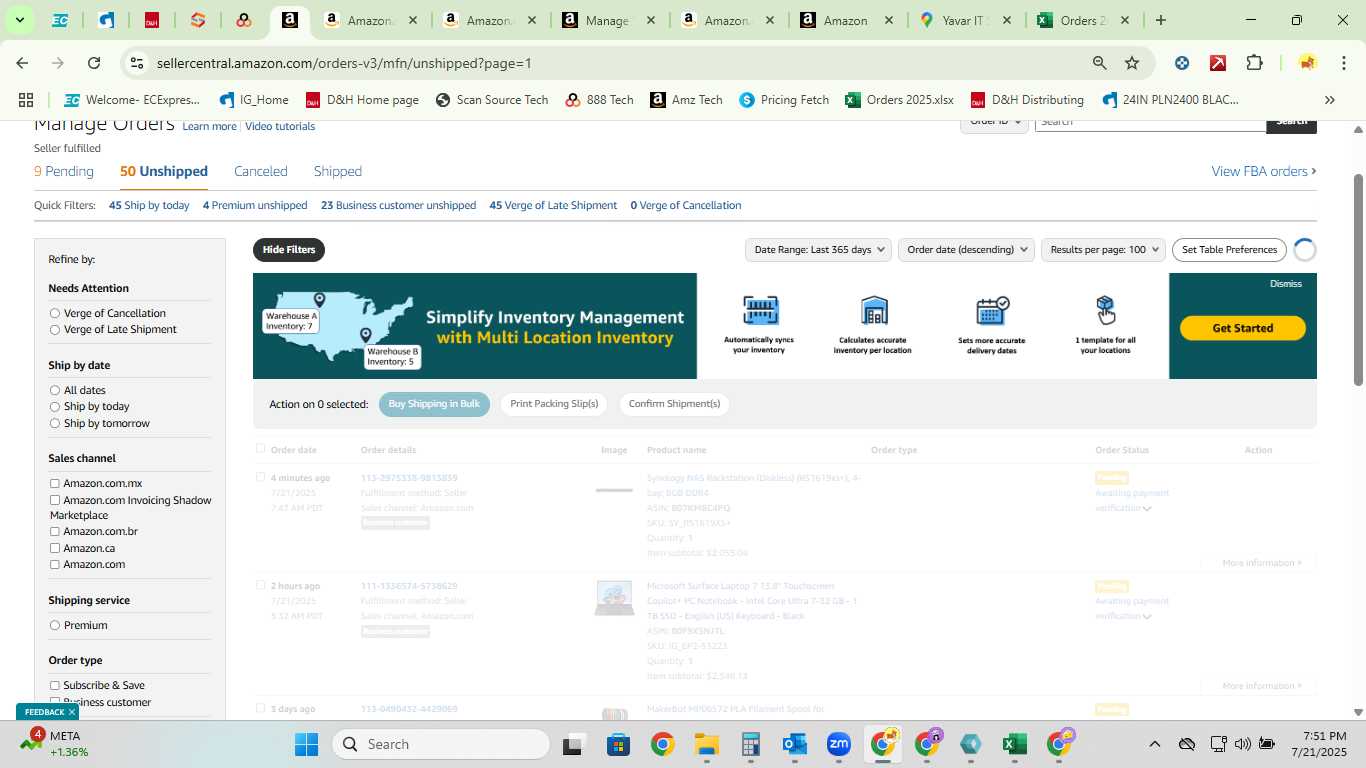Show hidden system tray icons
Viewport: 1366px width, 768px height.
tap(1154, 744)
